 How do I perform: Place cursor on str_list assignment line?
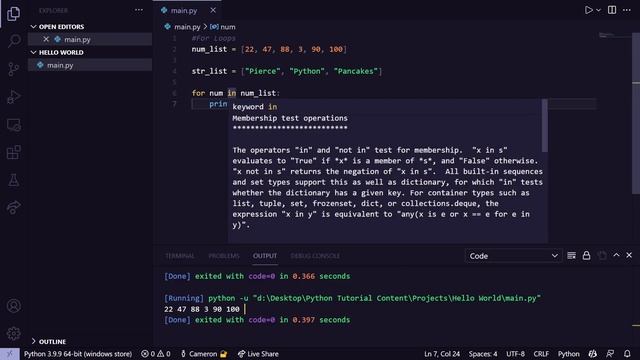(x=287, y=71)
